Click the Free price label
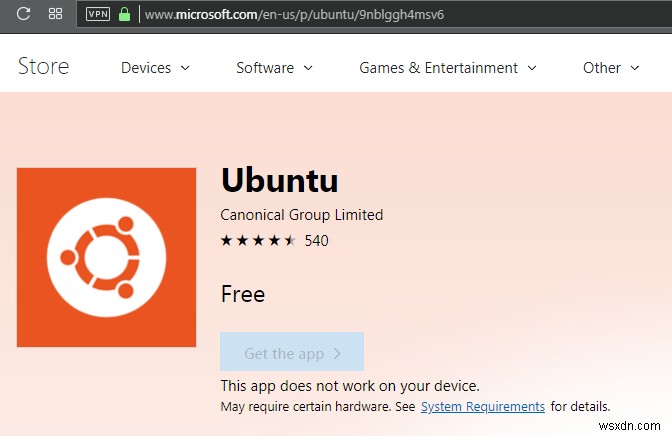 pos(243,294)
